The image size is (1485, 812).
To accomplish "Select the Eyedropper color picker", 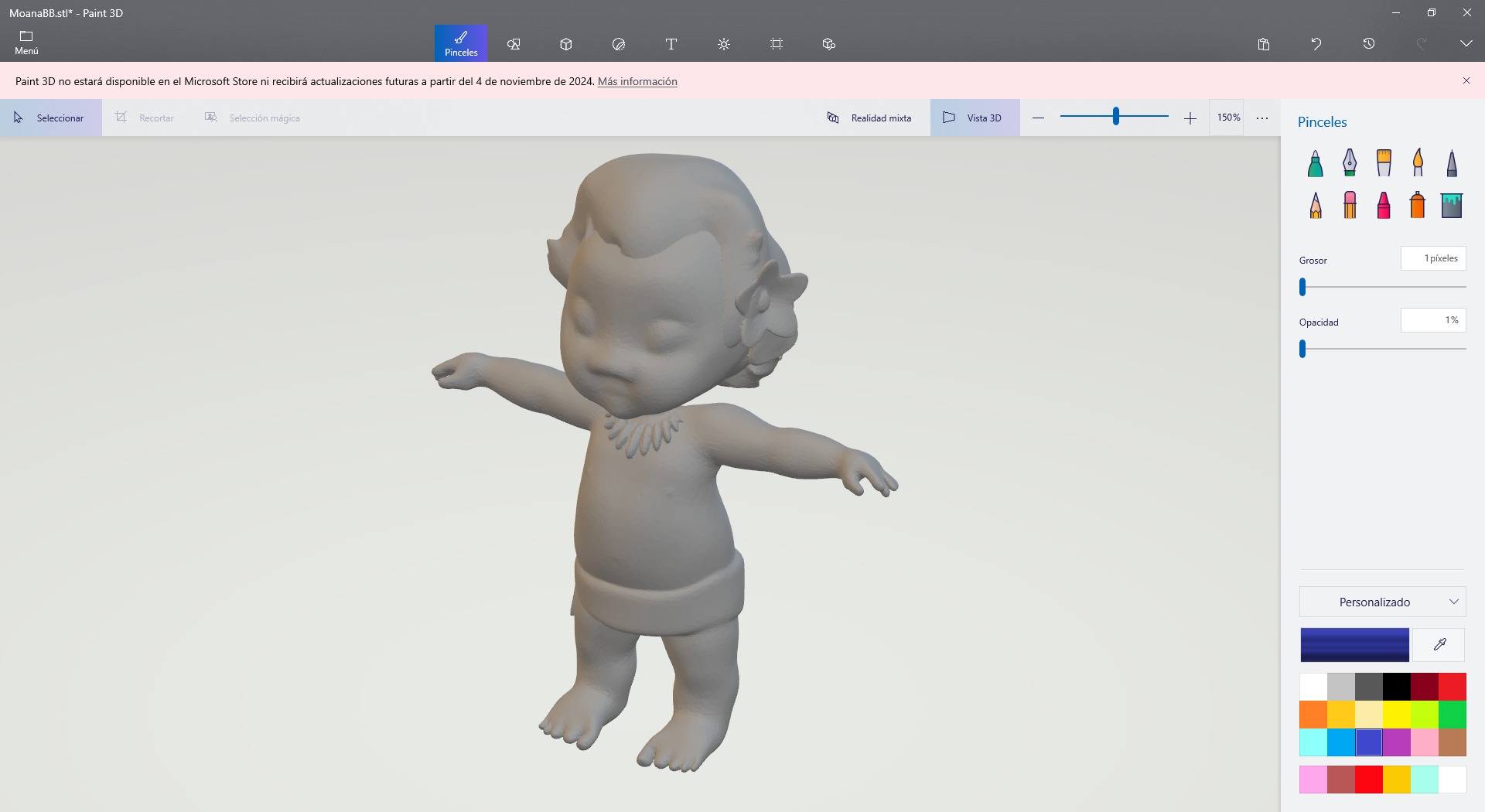I will (x=1439, y=645).
